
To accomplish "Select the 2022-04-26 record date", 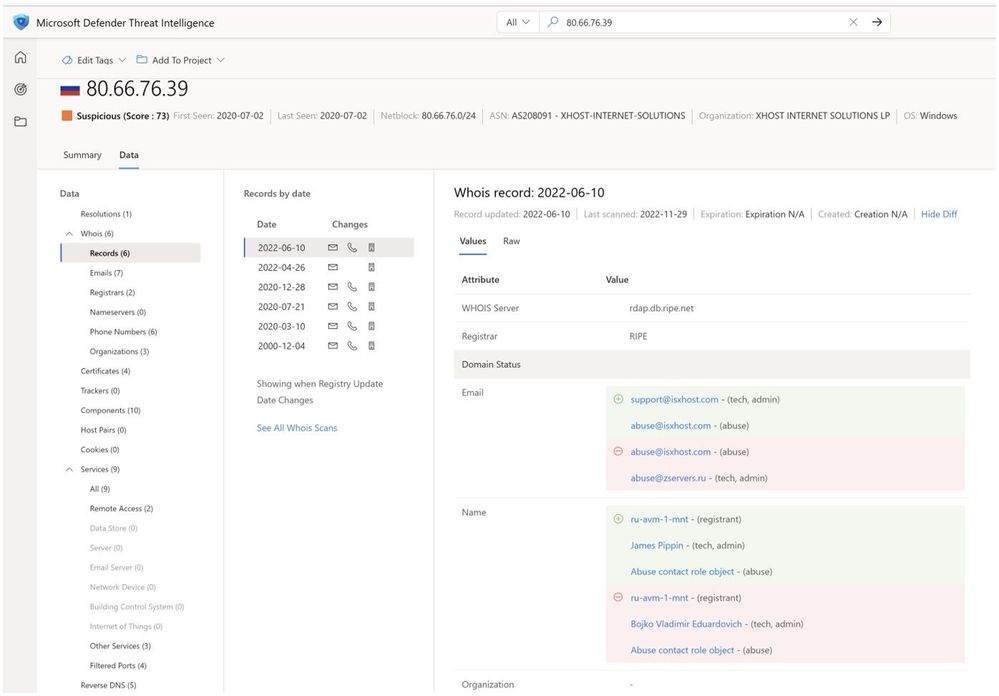I will tap(282, 268).
